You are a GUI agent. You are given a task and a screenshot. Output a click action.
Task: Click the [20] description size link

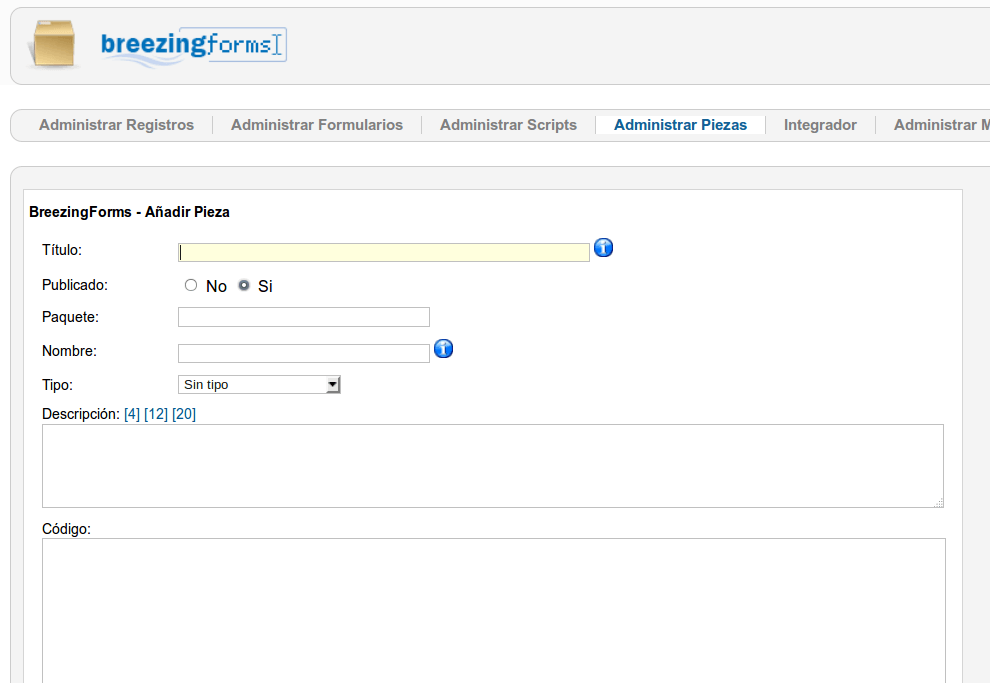(x=184, y=414)
